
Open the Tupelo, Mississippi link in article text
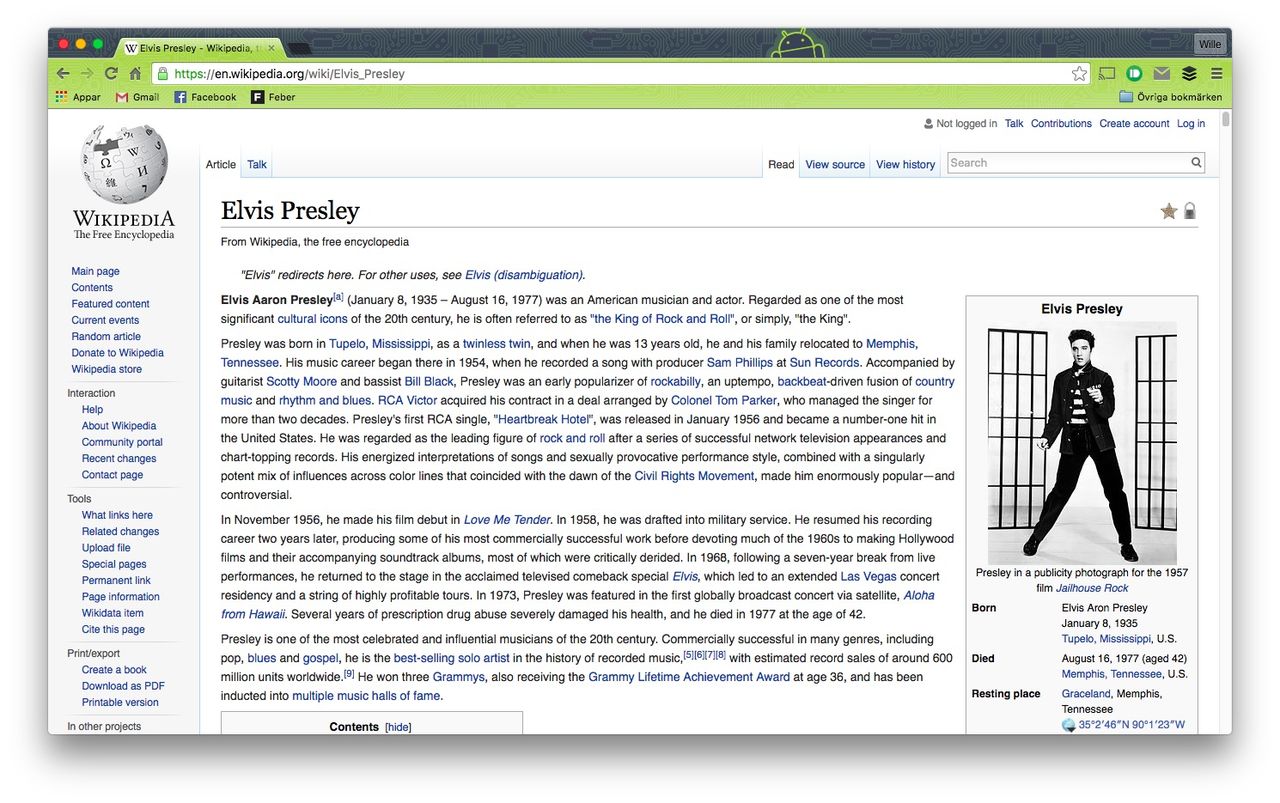tap(379, 343)
